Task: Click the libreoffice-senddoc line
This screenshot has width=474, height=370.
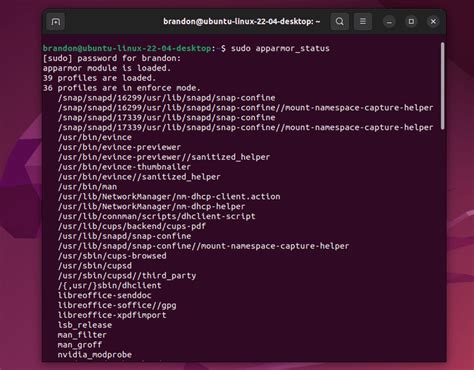Action: [105, 295]
